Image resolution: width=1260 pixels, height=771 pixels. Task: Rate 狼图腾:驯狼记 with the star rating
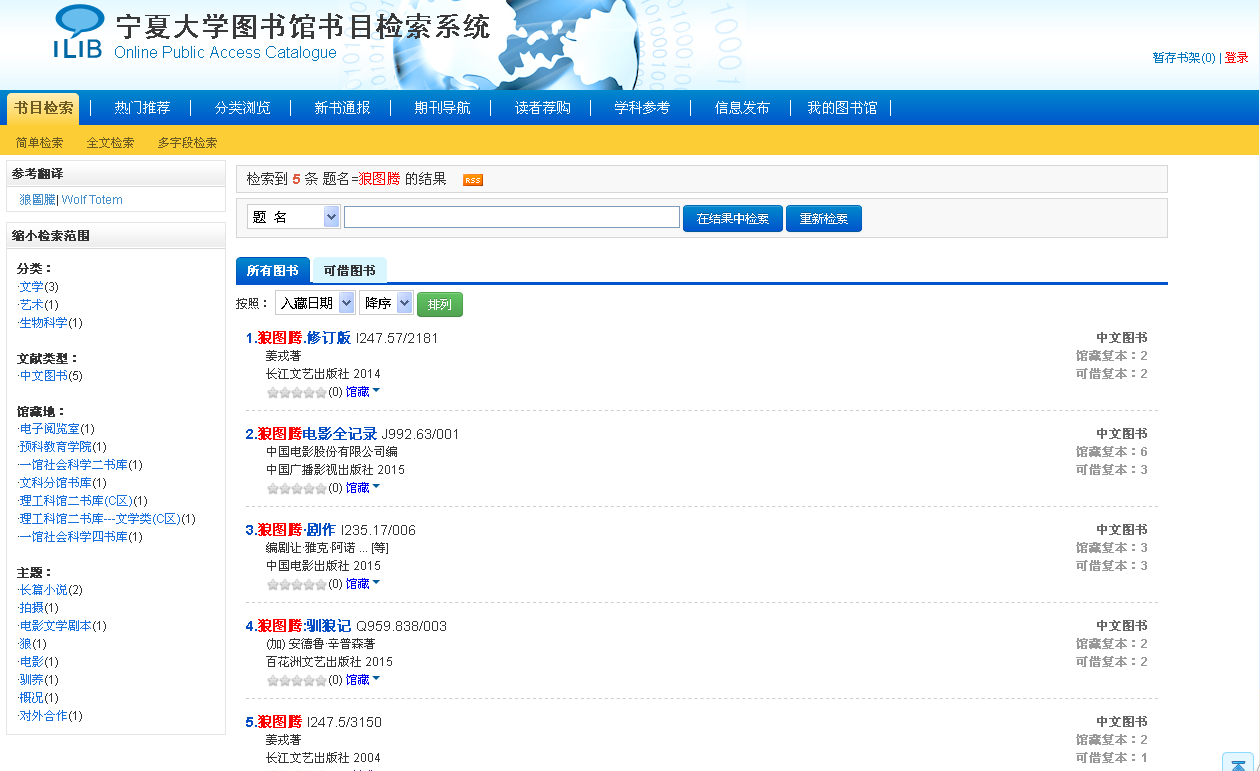click(296, 680)
